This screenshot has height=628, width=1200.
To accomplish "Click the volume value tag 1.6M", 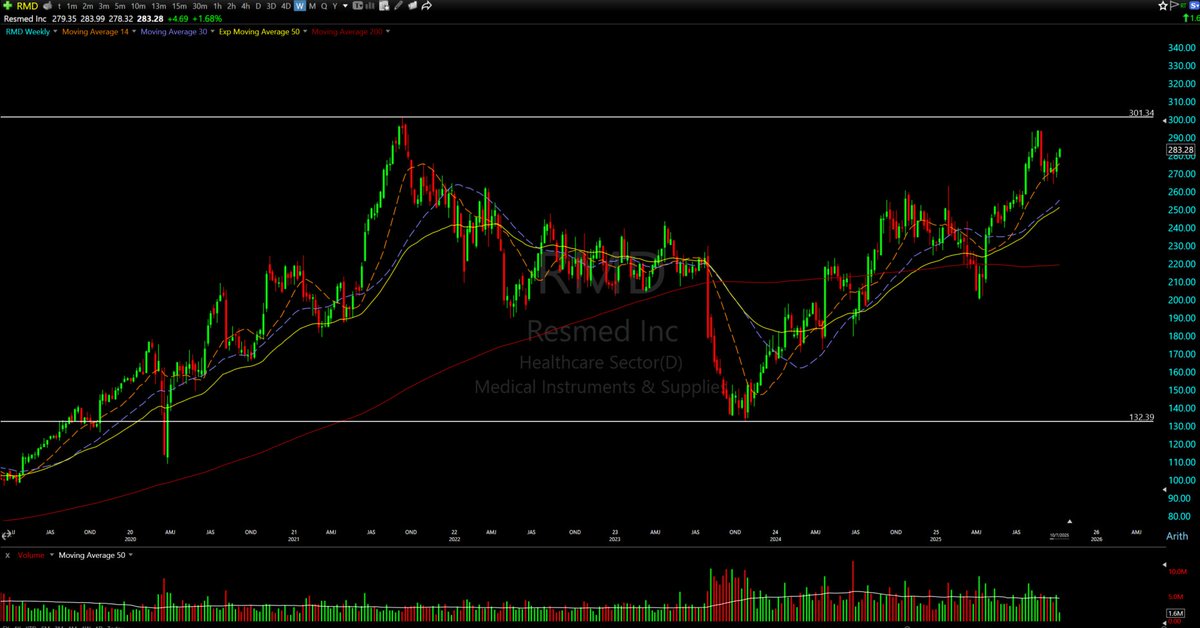I will 1177,611.
